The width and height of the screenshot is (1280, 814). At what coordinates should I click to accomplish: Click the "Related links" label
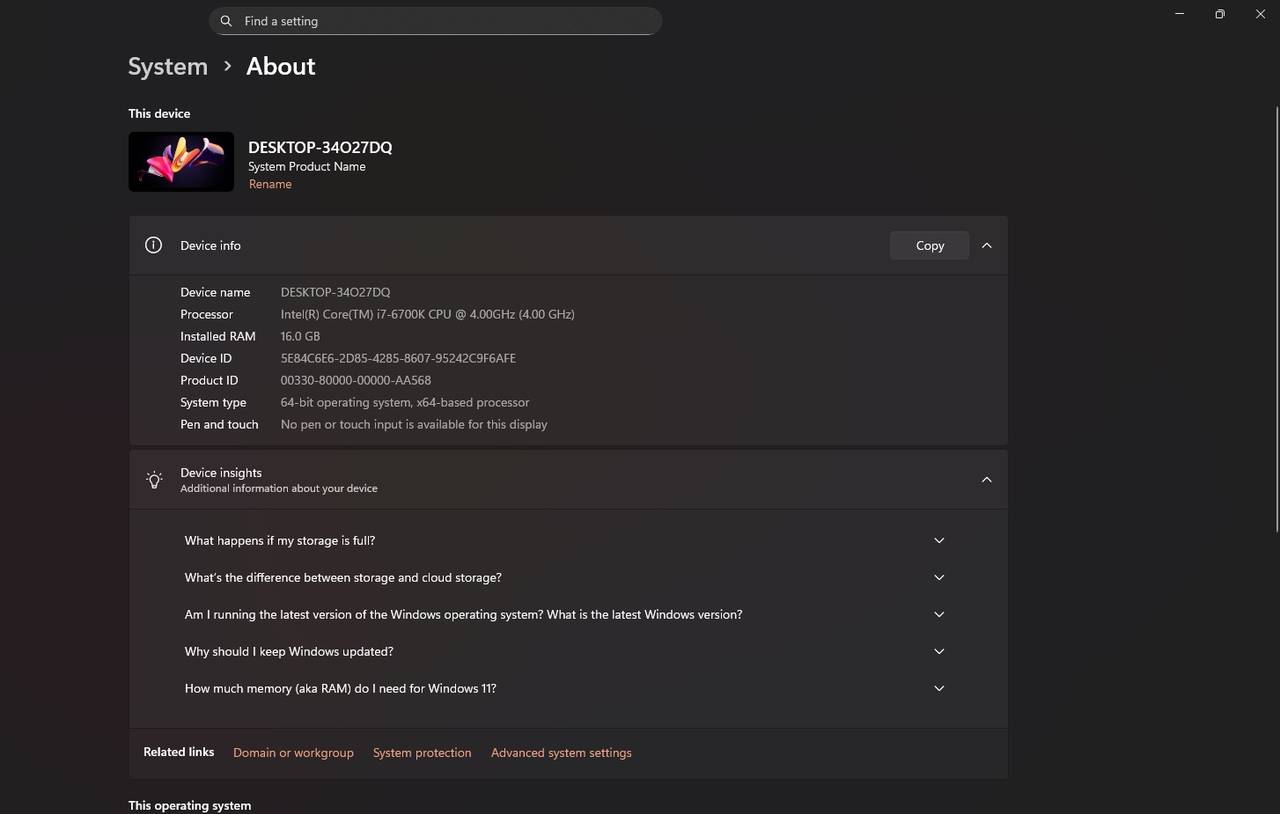coord(178,752)
